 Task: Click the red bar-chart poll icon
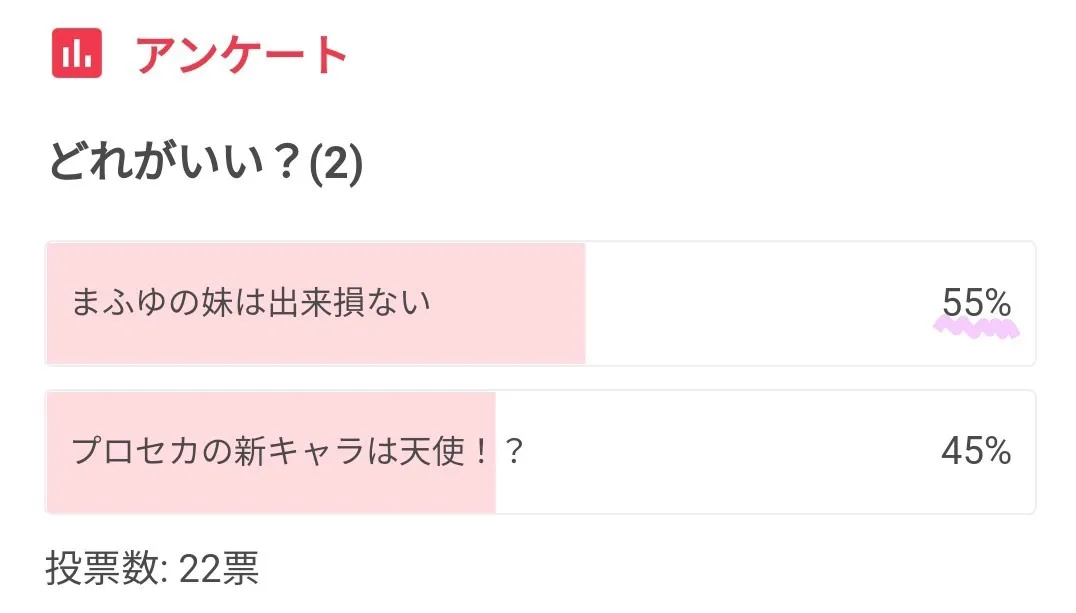[77, 54]
